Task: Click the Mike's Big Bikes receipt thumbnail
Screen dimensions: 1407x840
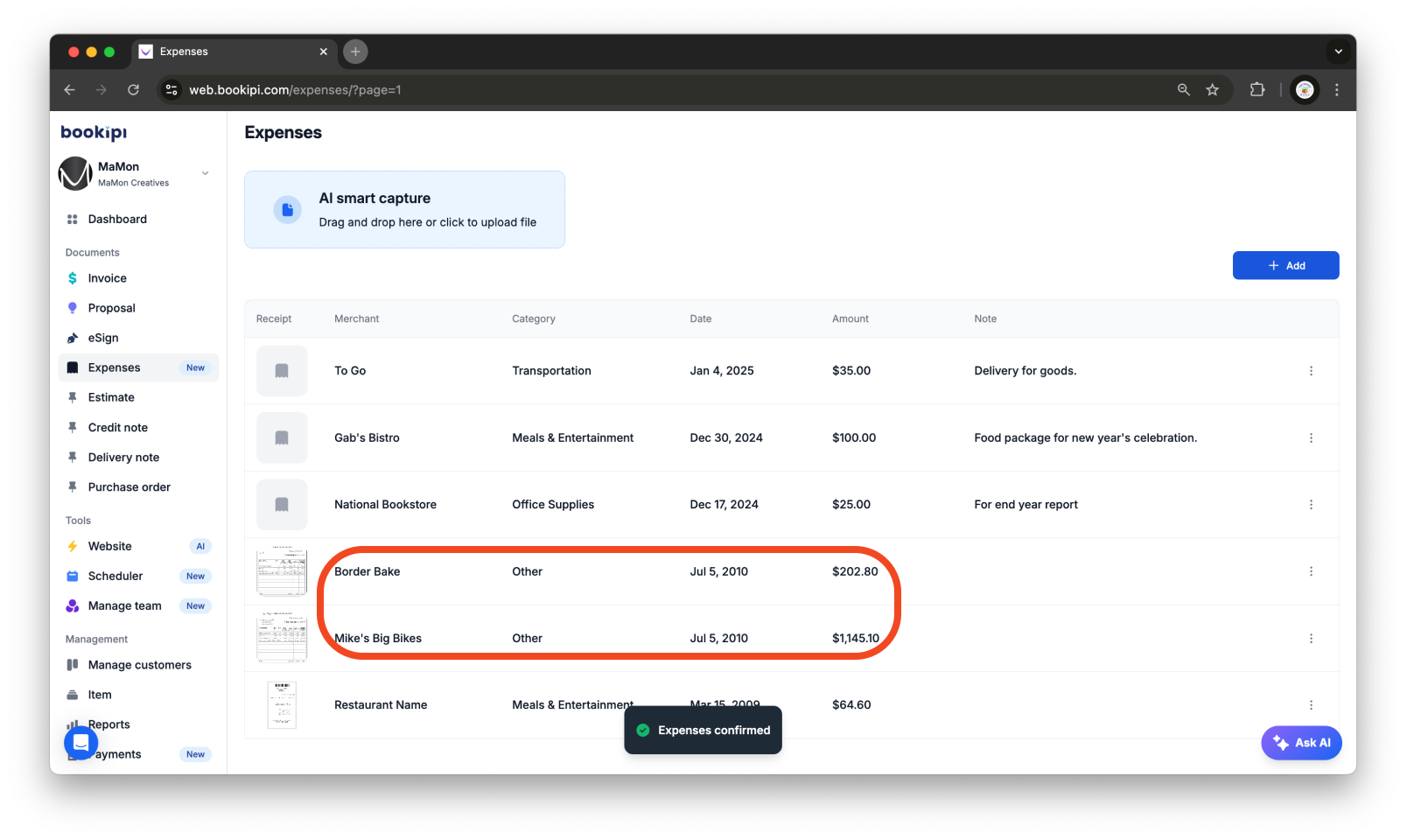Action: pyautogui.click(x=282, y=638)
